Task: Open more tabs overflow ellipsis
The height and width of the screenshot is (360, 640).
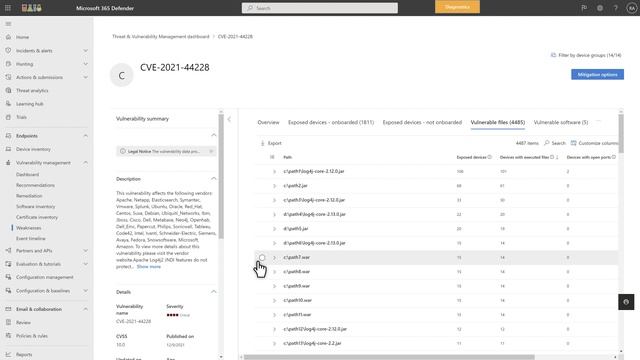Action: (x=598, y=121)
